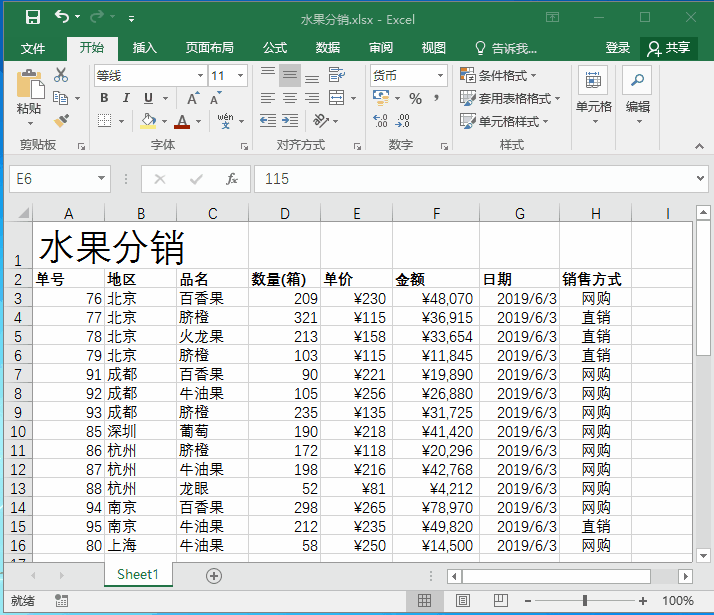Switch to Page Layout view button
The height and width of the screenshot is (615, 714).
[463, 601]
